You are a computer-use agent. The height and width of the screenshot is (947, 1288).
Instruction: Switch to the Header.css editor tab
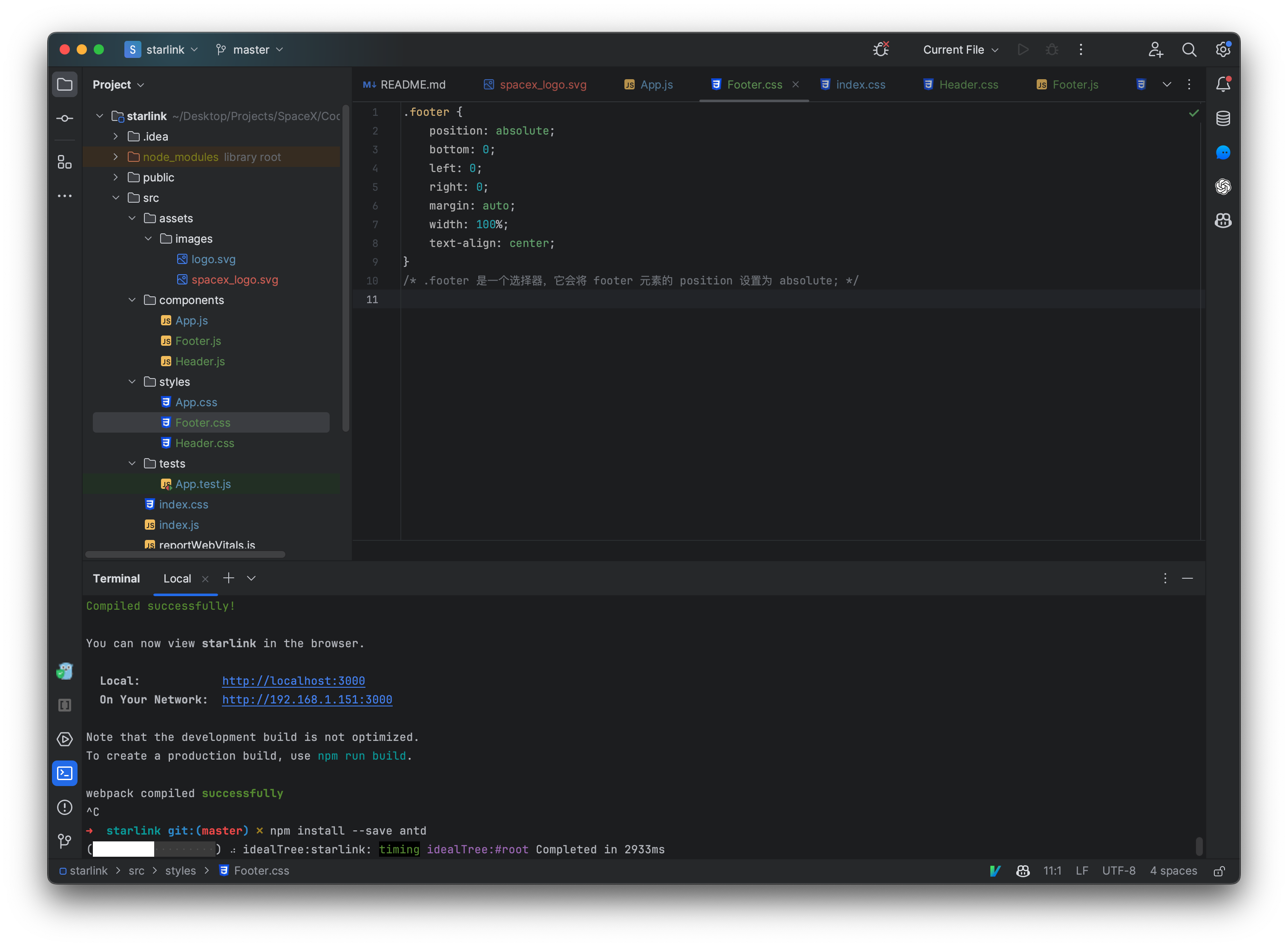click(x=968, y=84)
